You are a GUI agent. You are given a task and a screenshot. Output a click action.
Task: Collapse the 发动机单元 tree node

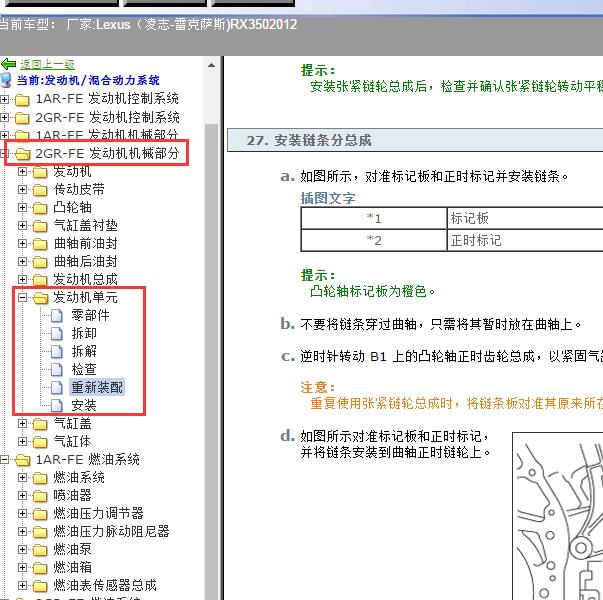(x=22, y=297)
